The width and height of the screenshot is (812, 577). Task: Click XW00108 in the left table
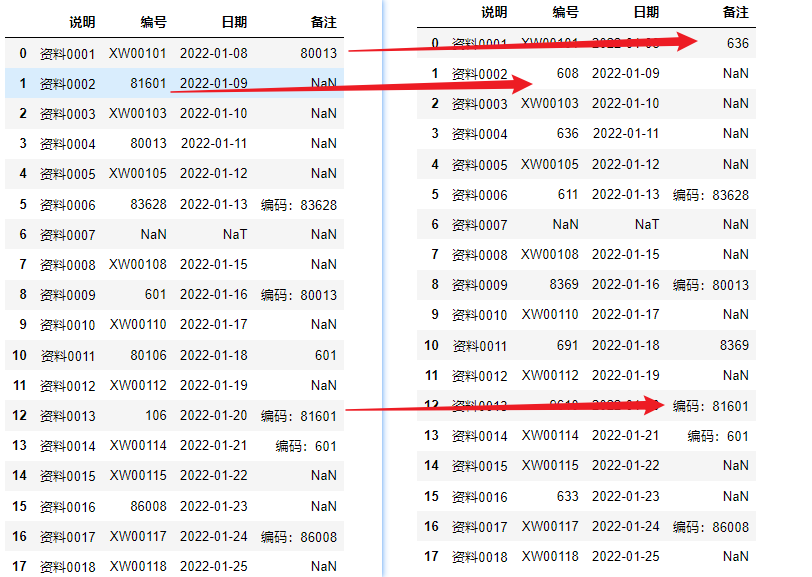tap(138, 265)
